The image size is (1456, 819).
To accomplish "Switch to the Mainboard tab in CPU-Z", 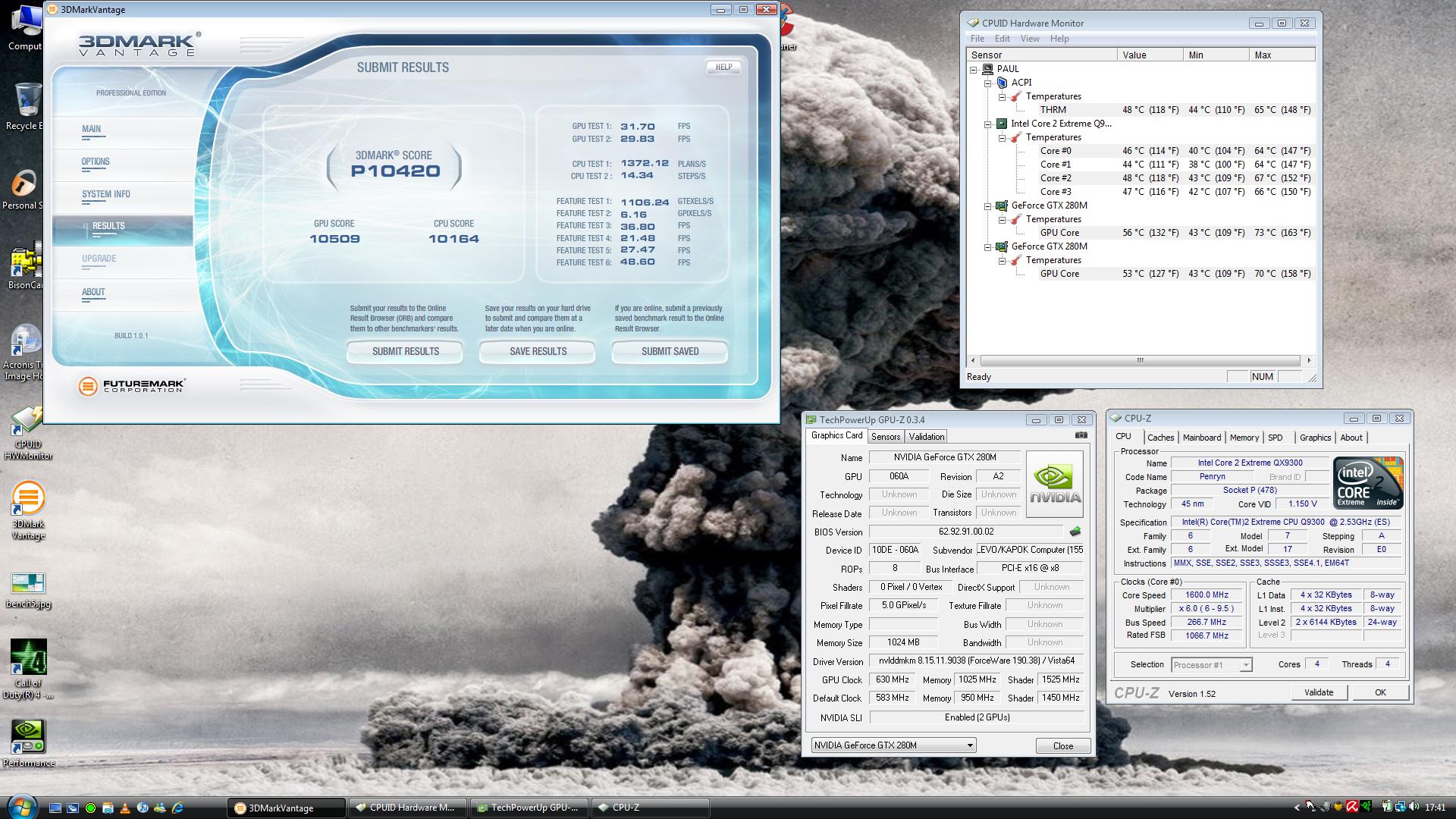I will 1202,438.
